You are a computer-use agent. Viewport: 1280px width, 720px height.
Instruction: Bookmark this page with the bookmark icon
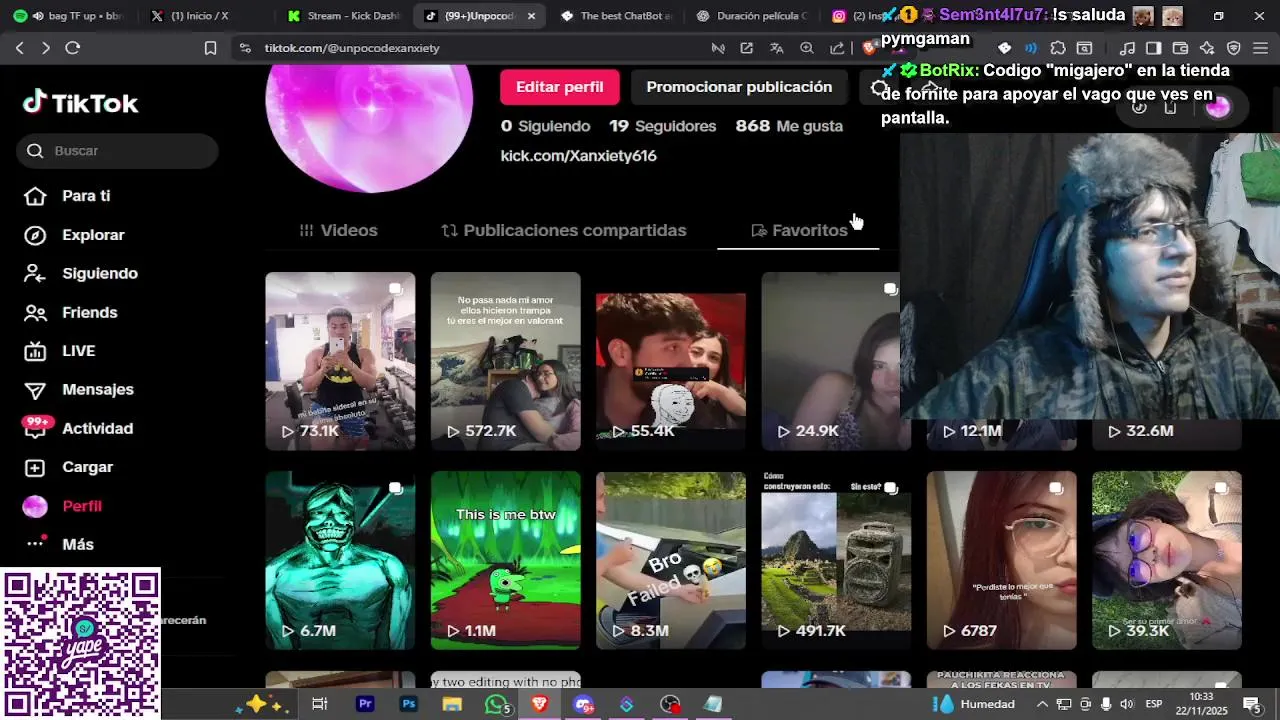(x=210, y=48)
